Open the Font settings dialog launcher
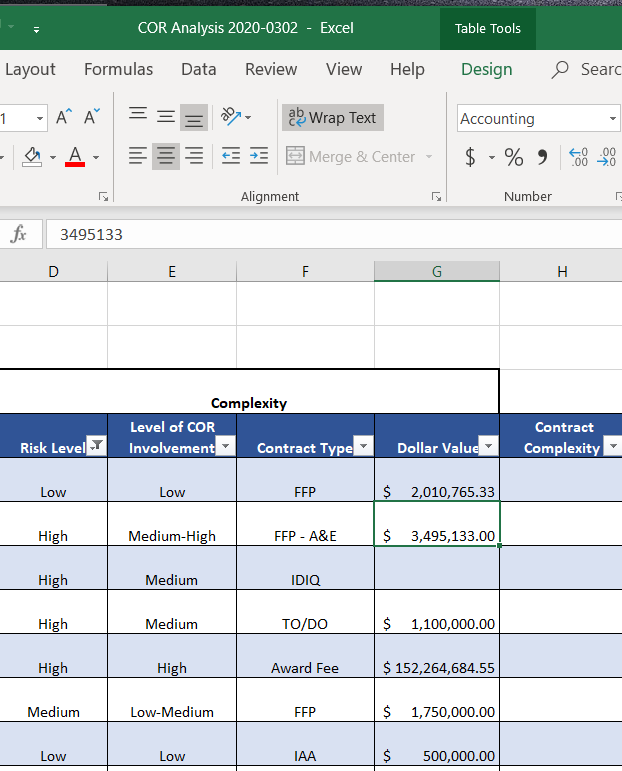Image resolution: width=622 pixels, height=771 pixels. pos(103,197)
